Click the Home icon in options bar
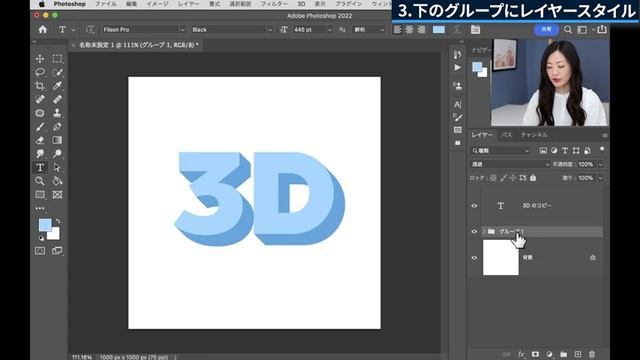 pyautogui.click(x=42, y=29)
